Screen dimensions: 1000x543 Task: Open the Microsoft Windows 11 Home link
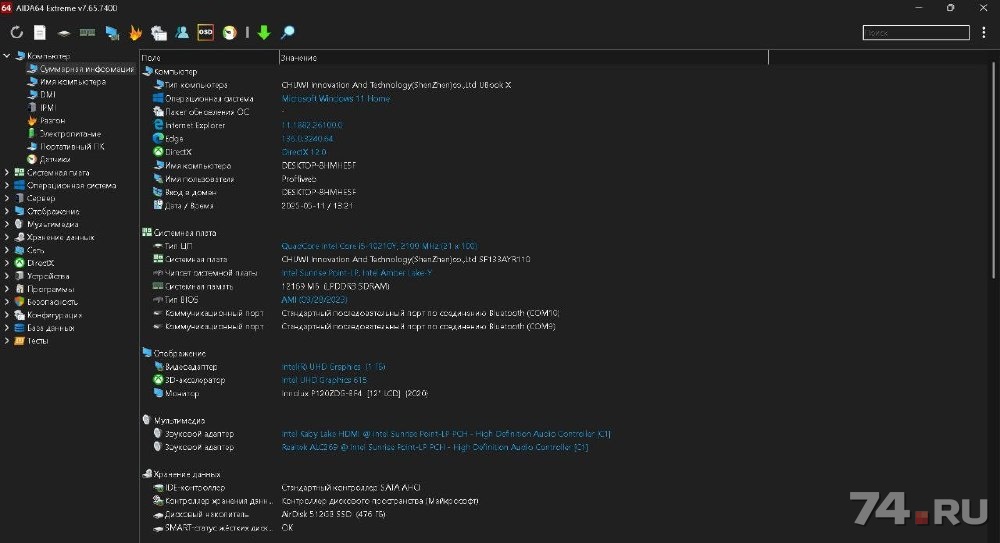pos(335,98)
